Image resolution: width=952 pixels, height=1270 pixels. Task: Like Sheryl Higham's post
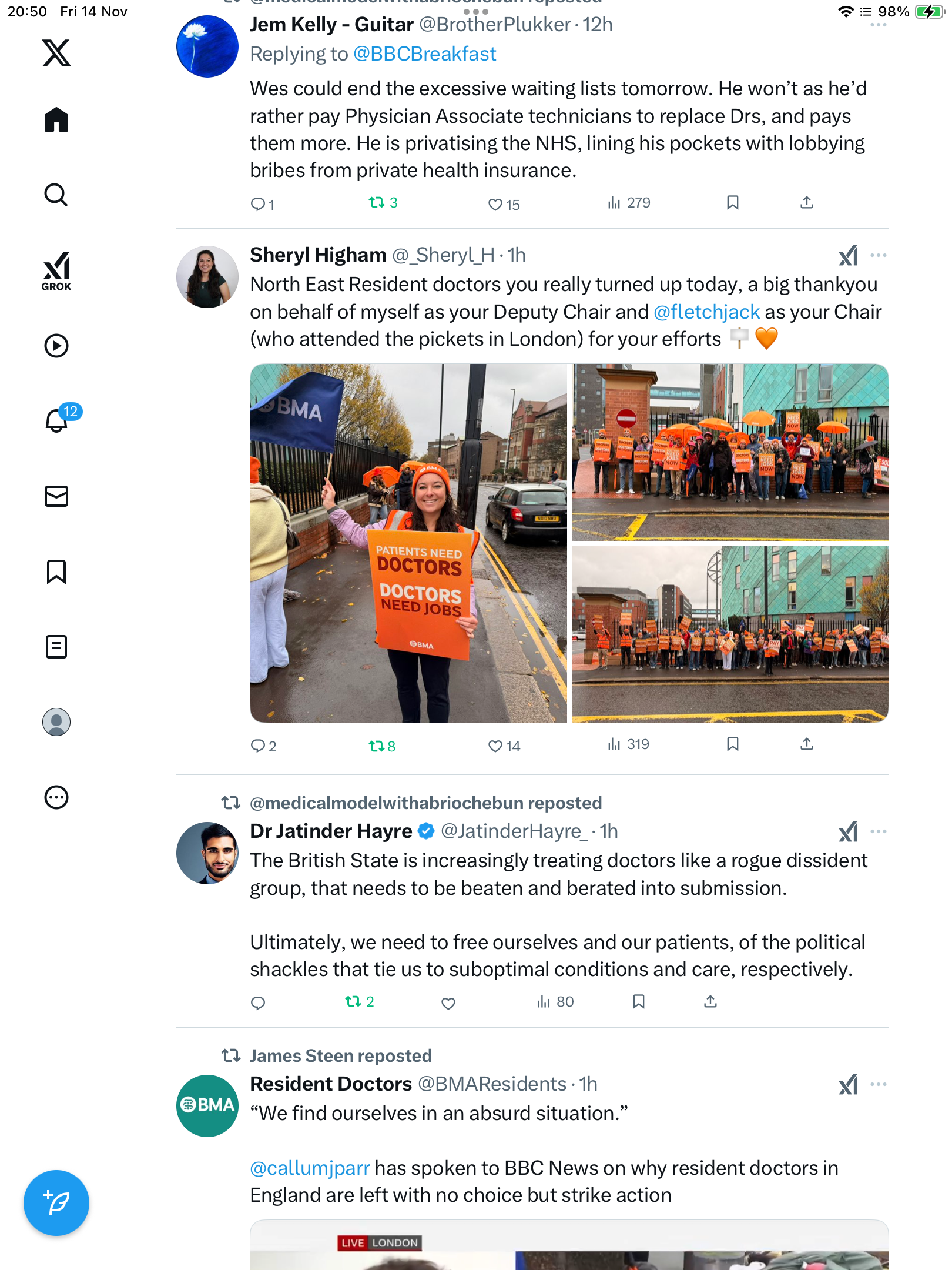504,746
